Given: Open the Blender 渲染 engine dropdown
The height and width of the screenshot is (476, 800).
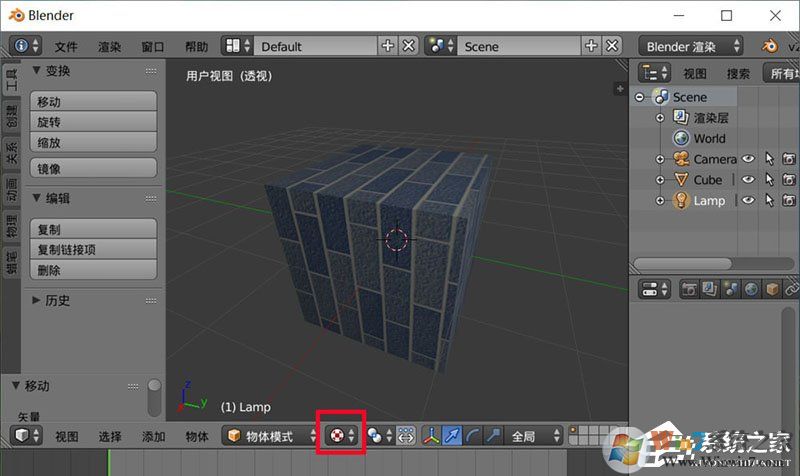Looking at the screenshot, I should [691, 46].
